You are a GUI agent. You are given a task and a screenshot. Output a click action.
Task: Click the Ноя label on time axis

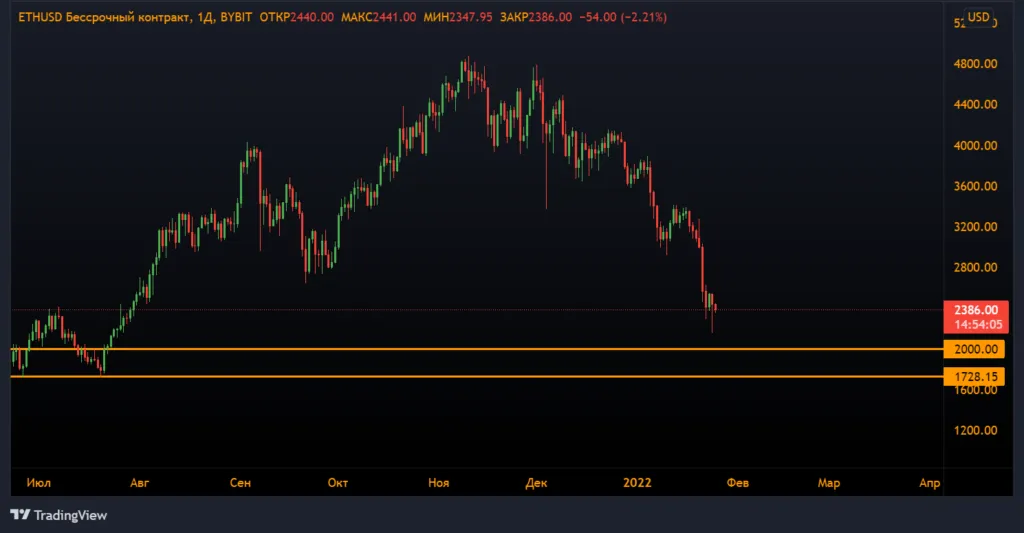click(x=438, y=483)
